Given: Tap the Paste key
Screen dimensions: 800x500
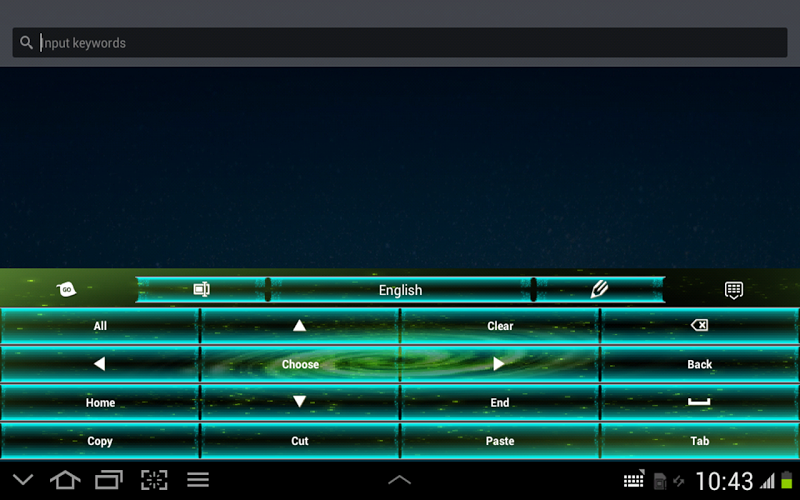Looking at the screenshot, I should [500, 441].
